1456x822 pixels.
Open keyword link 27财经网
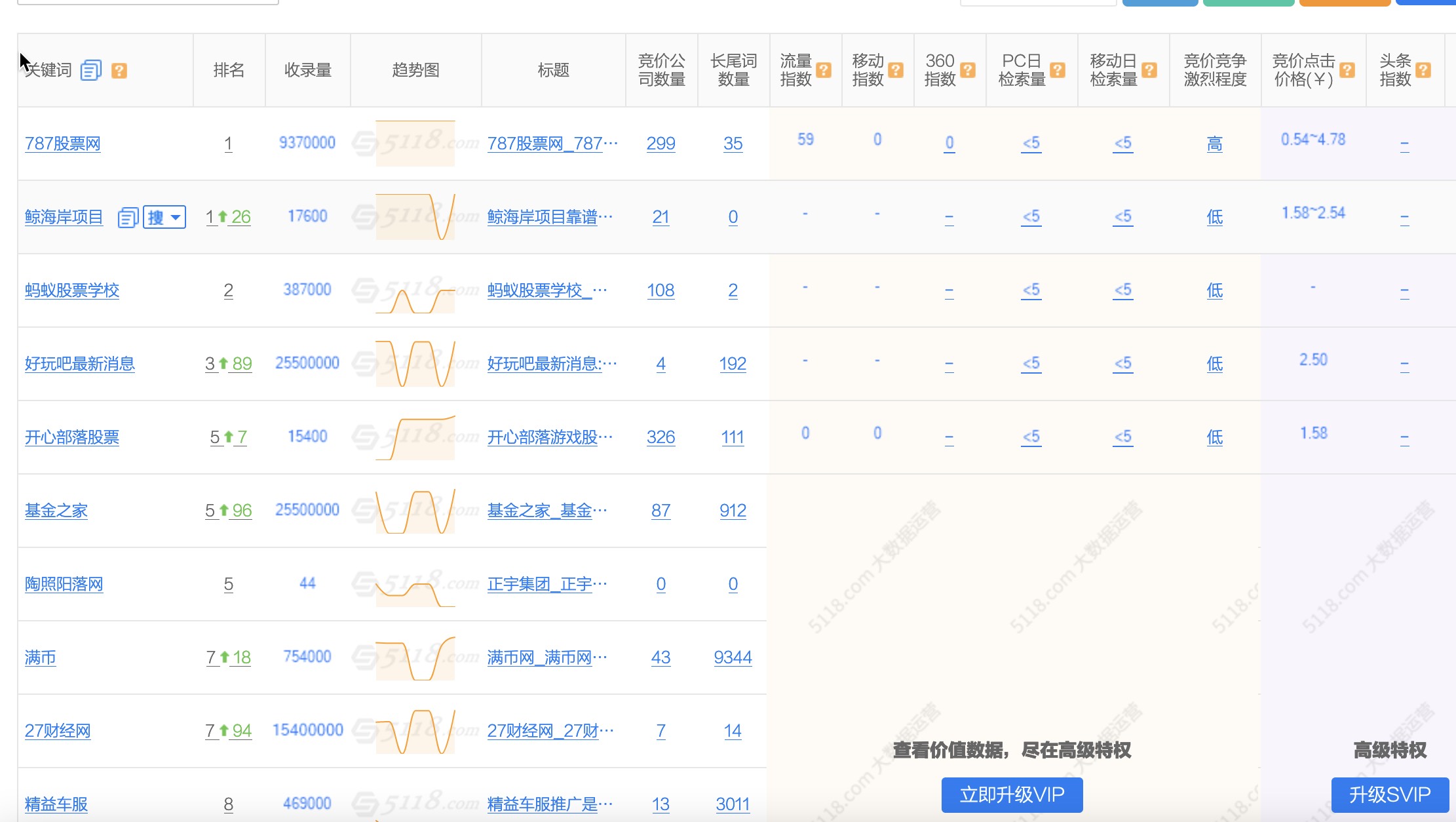[x=58, y=731]
